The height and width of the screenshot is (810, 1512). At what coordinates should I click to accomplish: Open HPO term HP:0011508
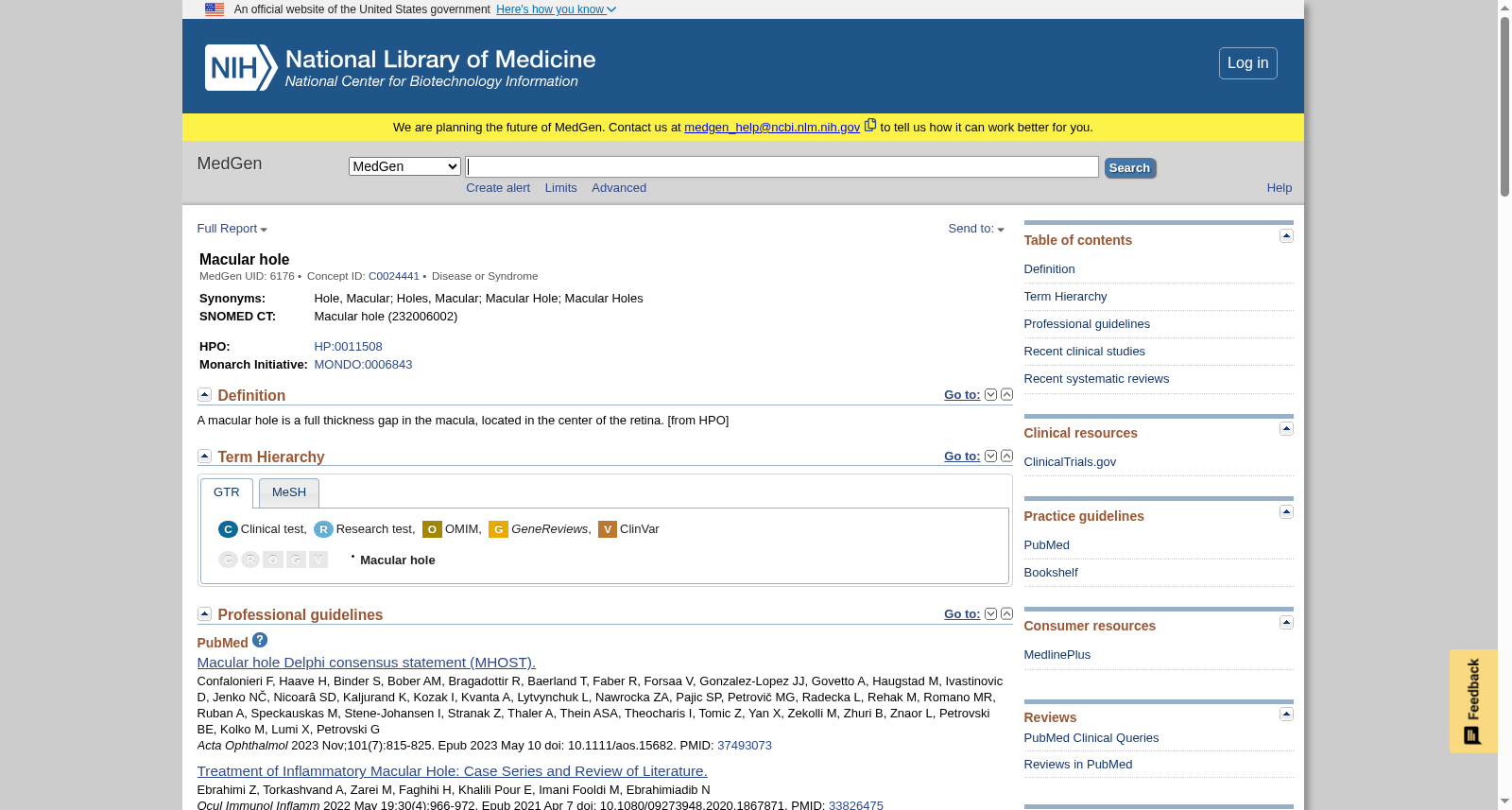(348, 347)
